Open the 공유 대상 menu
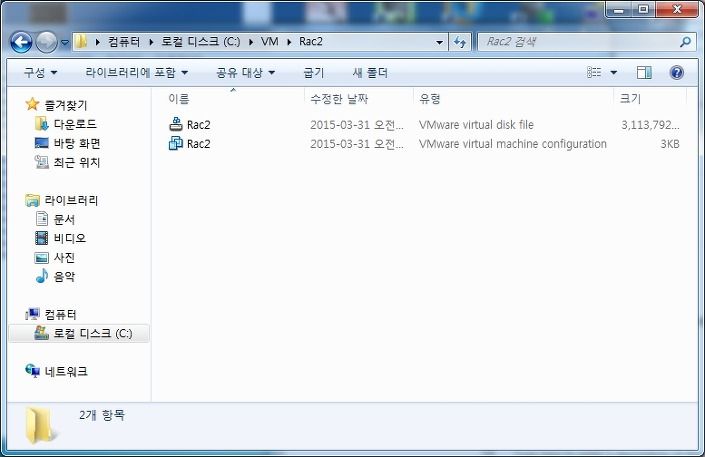 point(245,72)
